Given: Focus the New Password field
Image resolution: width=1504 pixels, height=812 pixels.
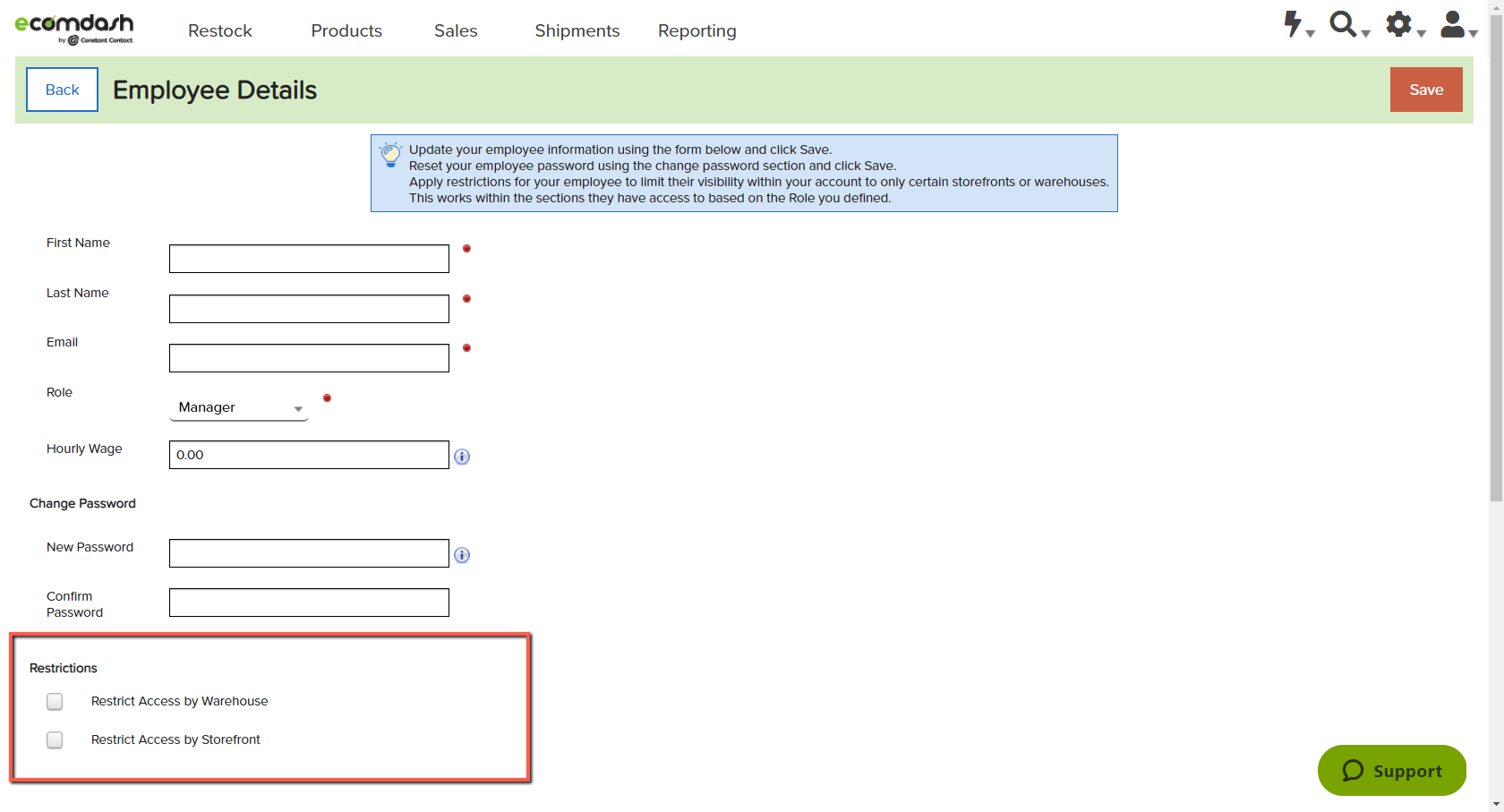Looking at the screenshot, I should (309, 553).
